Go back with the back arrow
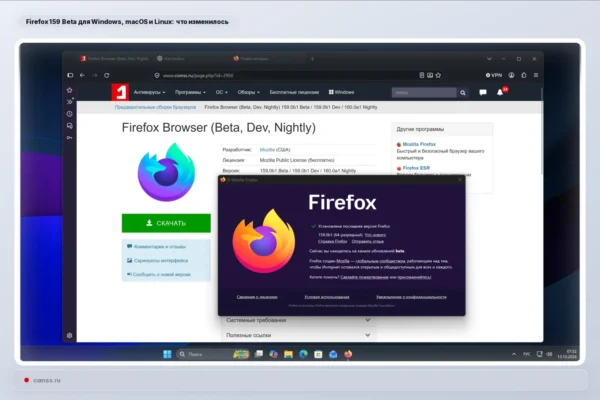Viewport: 600px width, 400px height. click(x=82, y=75)
